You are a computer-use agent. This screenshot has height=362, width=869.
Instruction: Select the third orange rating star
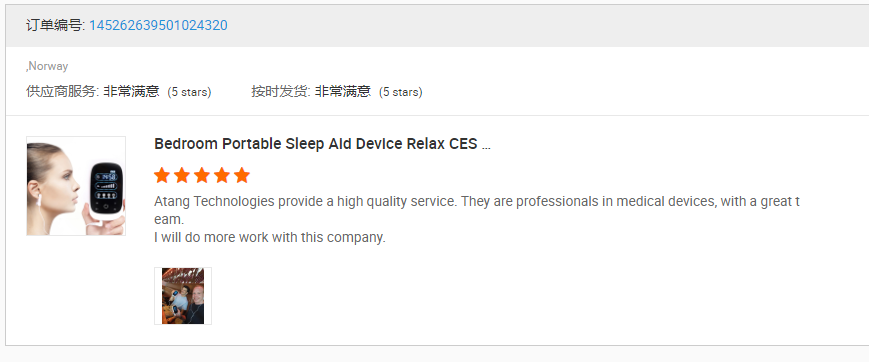pyautogui.click(x=202, y=176)
